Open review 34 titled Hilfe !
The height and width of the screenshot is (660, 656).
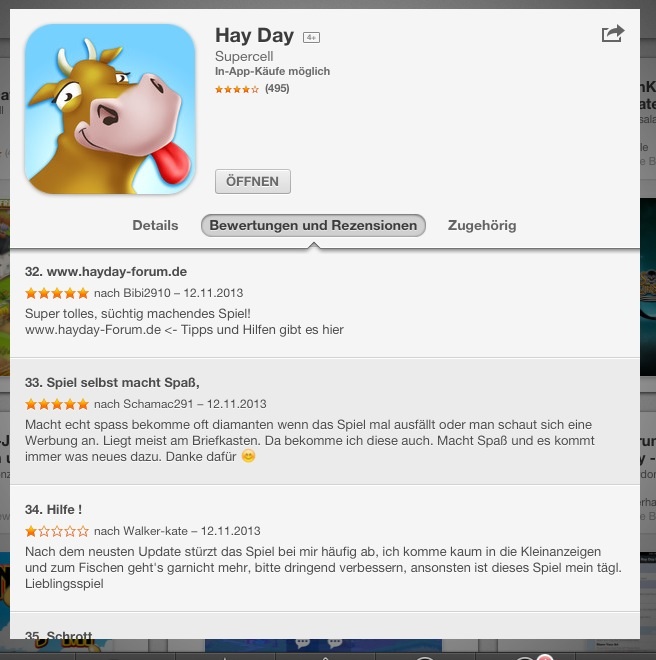pyautogui.click(x=53, y=510)
